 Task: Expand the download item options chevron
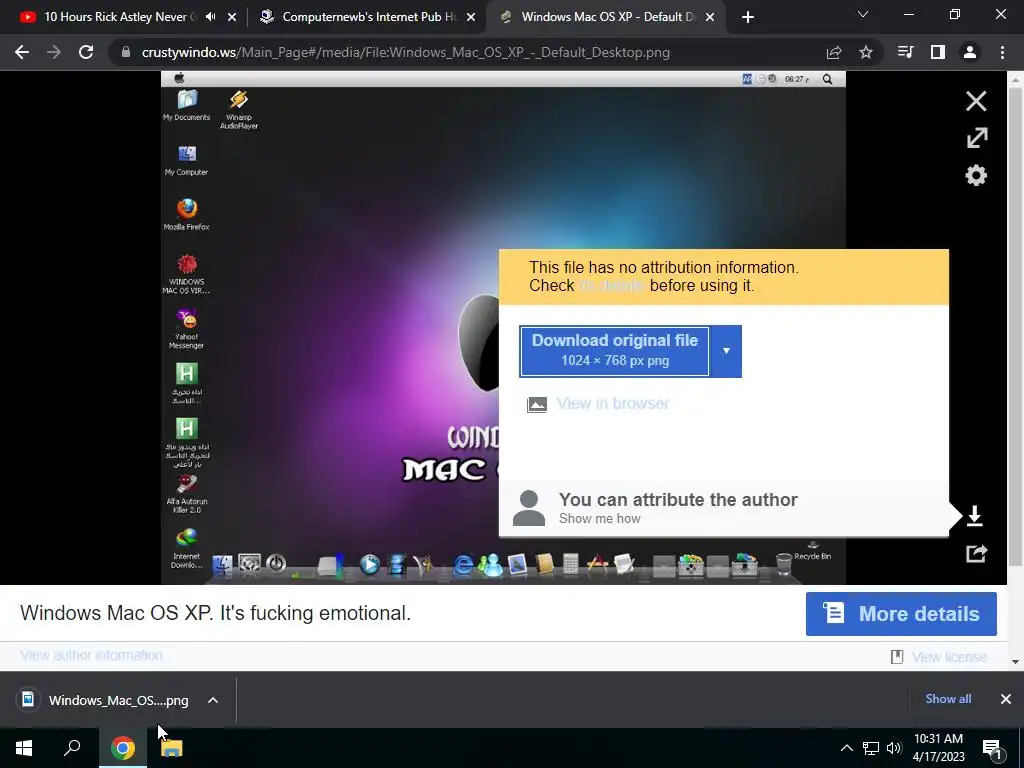pyautogui.click(x=213, y=700)
